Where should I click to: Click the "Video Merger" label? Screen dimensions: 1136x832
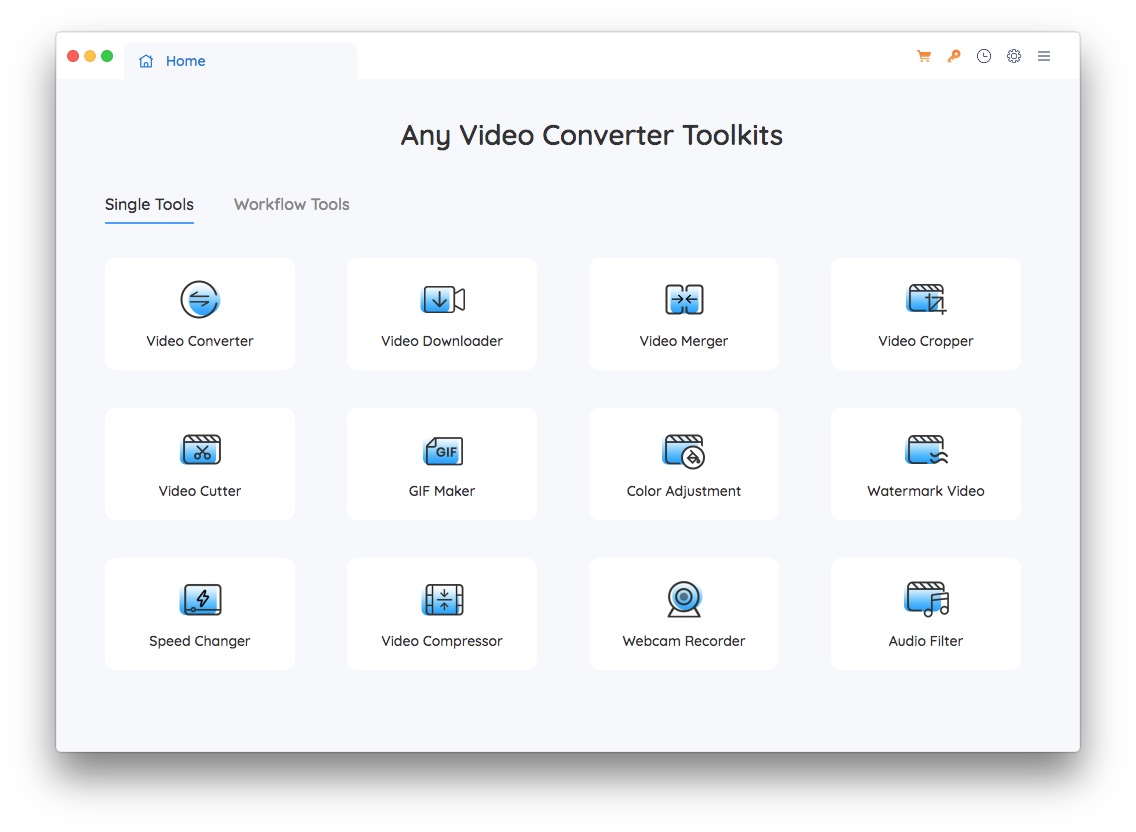(684, 341)
